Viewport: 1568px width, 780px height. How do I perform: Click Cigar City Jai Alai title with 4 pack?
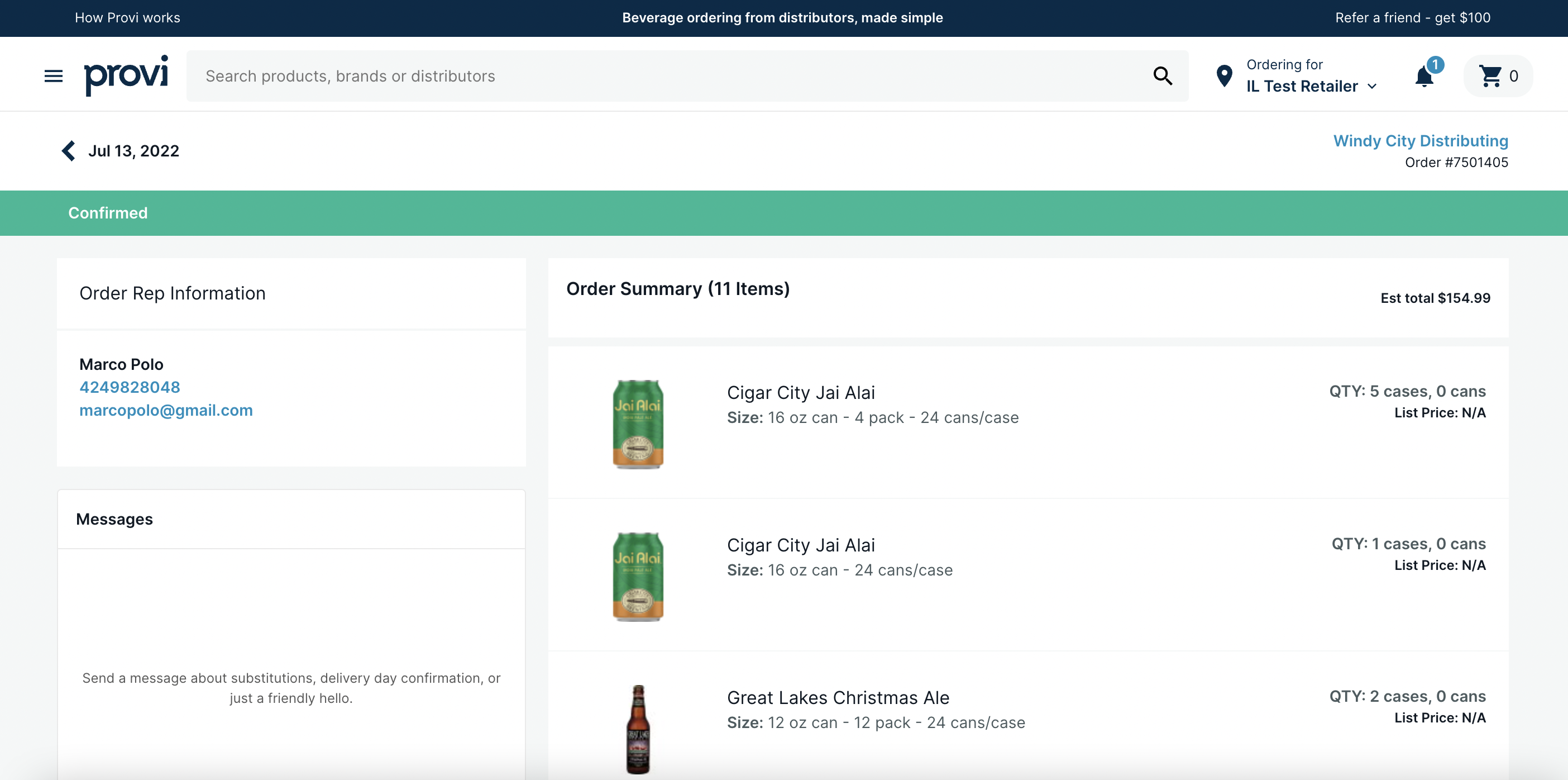coord(801,393)
